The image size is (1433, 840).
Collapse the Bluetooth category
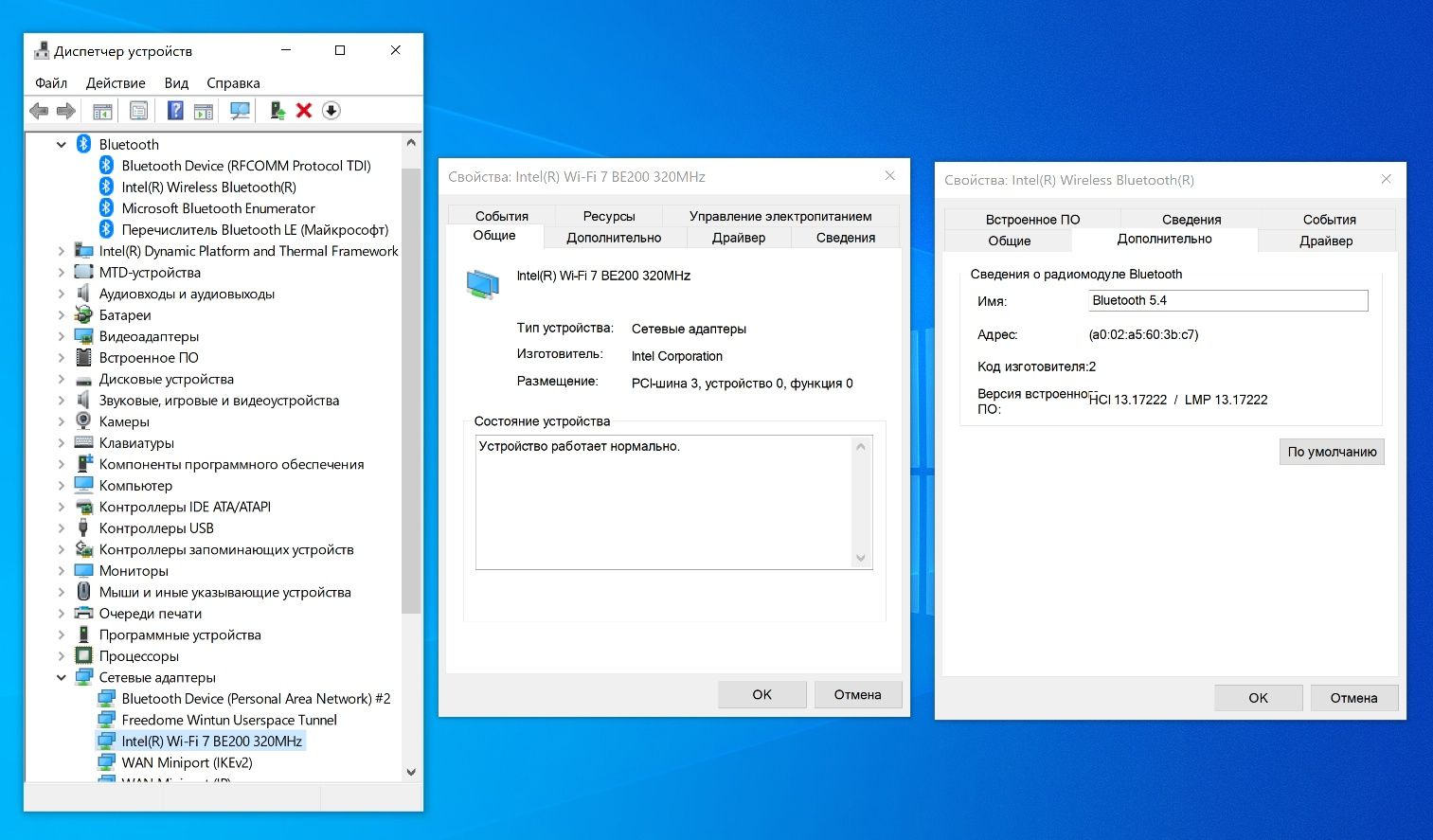62,145
